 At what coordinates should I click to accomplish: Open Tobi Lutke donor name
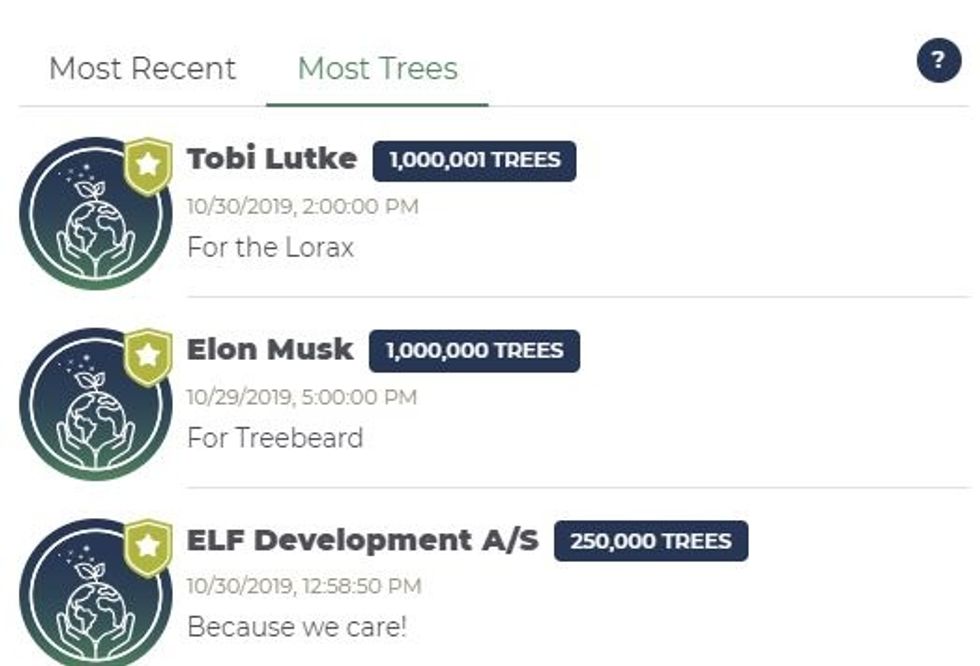(x=271, y=159)
